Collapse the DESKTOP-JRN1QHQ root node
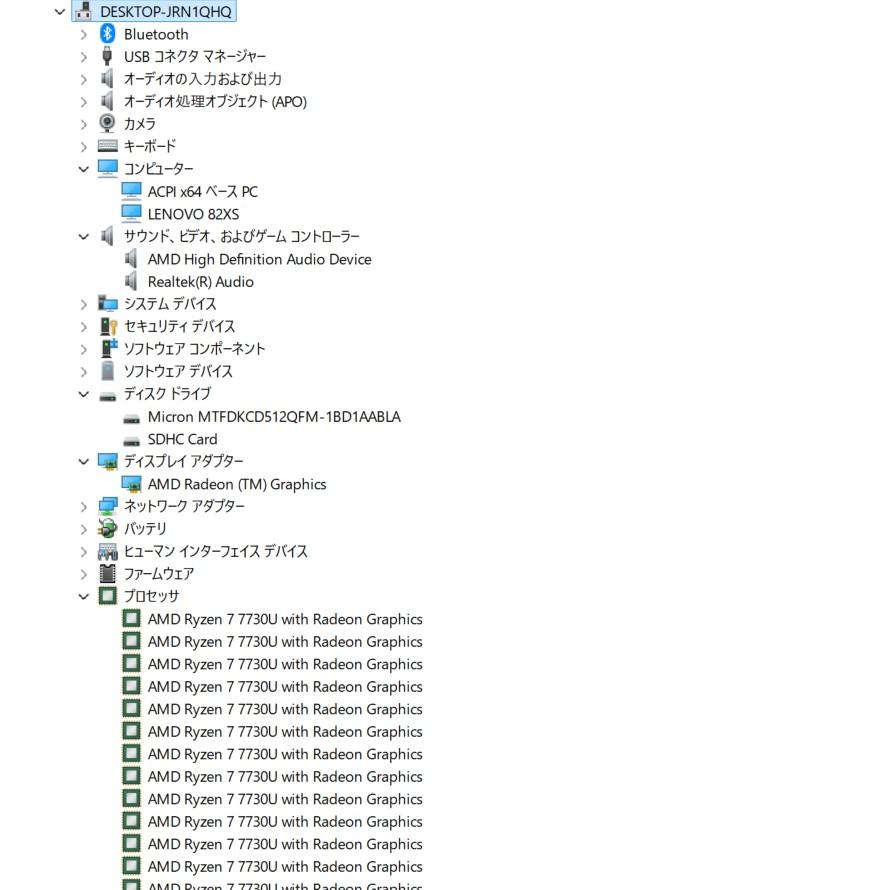This screenshot has width=890, height=890. tap(60, 12)
